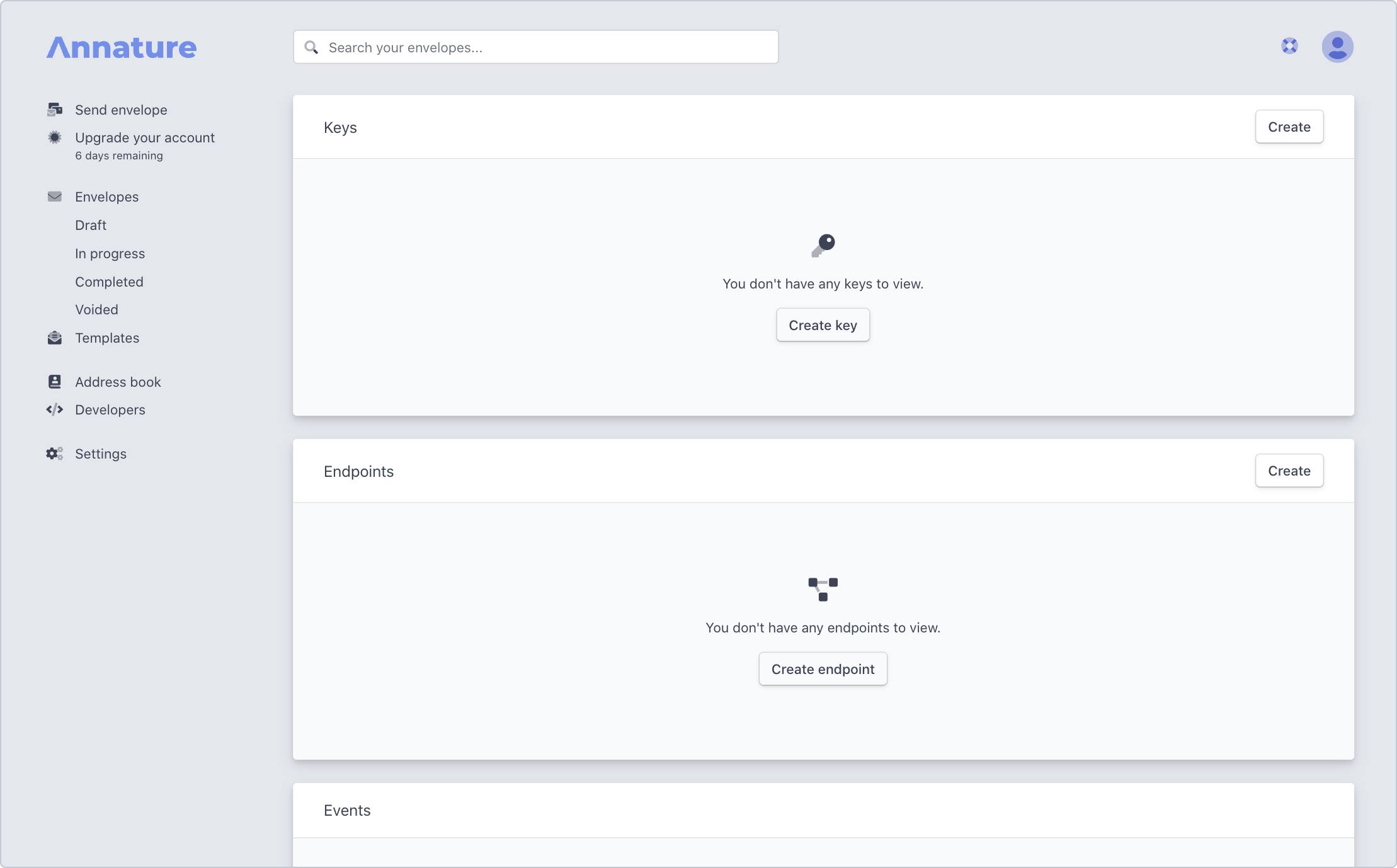
Task: Click the Create key button
Action: [x=823, y=325]
